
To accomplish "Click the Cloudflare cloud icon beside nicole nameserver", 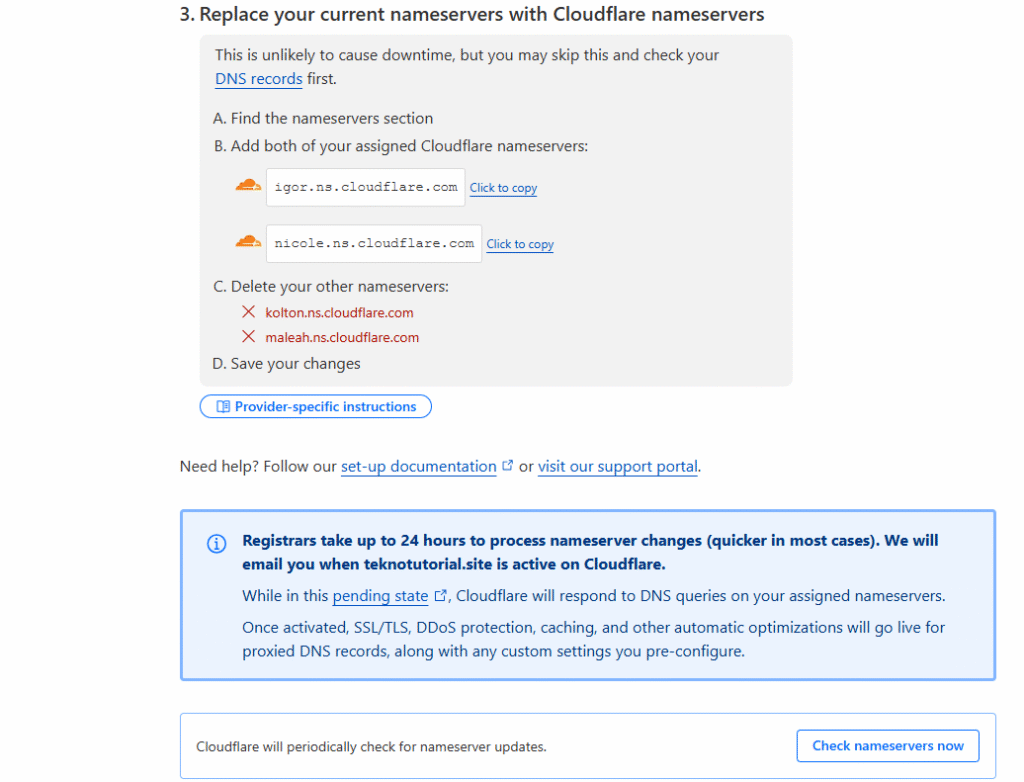I will pyautogui.click(x=248, y=242).
